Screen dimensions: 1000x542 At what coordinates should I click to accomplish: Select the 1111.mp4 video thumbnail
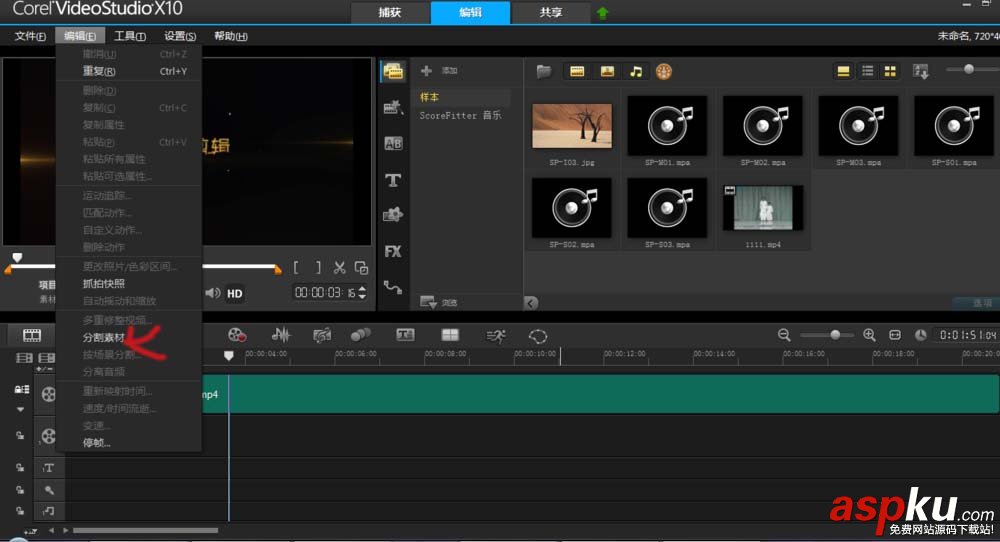pos(762,207)
